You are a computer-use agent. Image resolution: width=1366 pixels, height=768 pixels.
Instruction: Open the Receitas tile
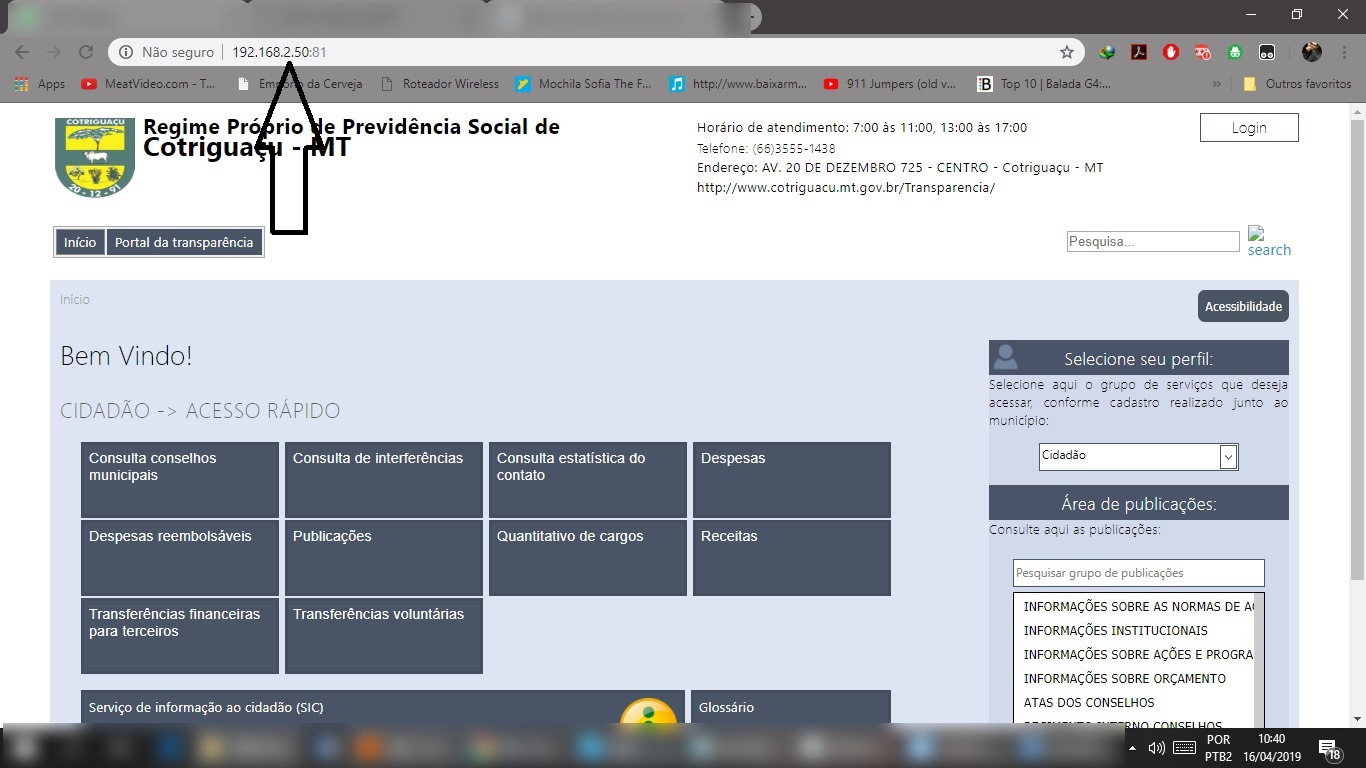pyautogui.click(x=792, y=558)
